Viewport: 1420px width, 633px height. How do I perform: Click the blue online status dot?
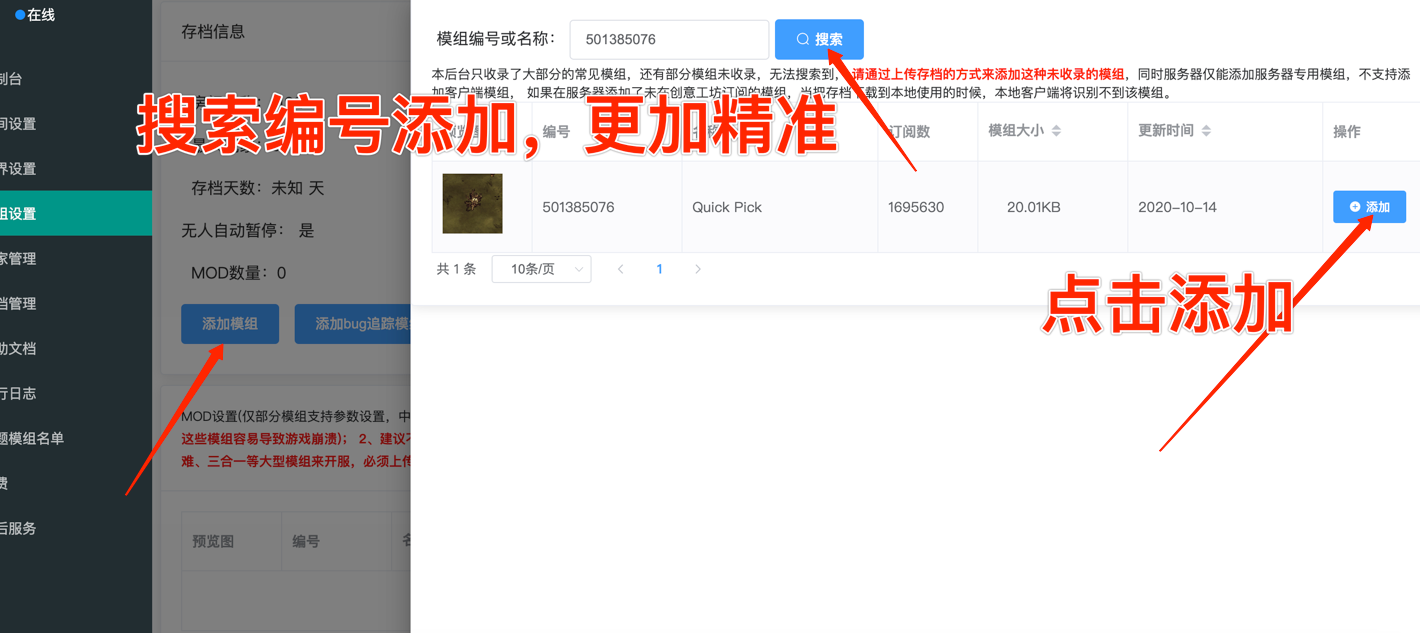coord(20,15)
